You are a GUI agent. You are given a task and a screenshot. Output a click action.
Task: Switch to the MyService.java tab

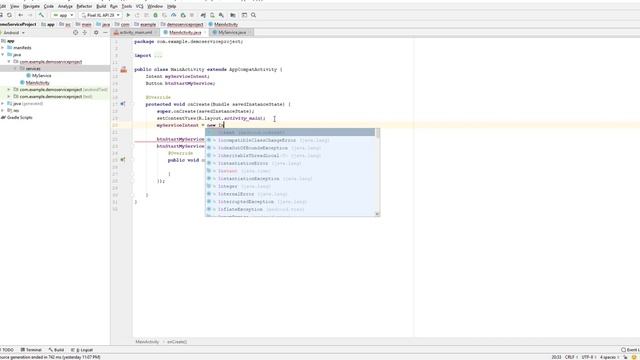click(232, 32)
